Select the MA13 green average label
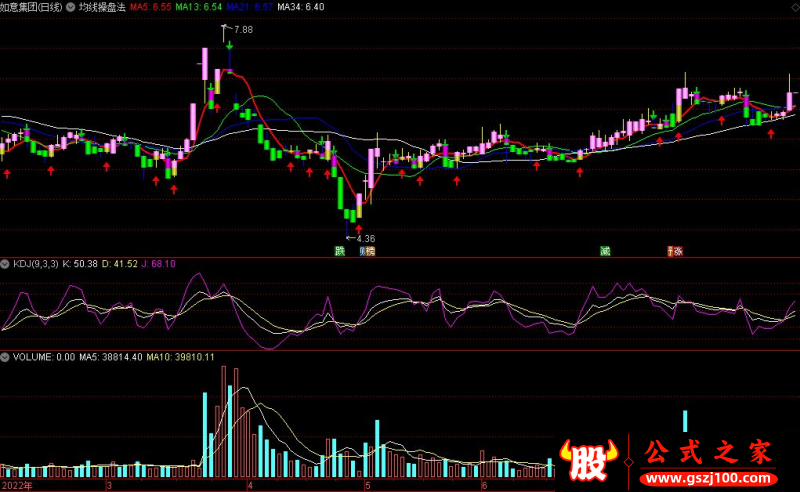 [x=198, y=7]
